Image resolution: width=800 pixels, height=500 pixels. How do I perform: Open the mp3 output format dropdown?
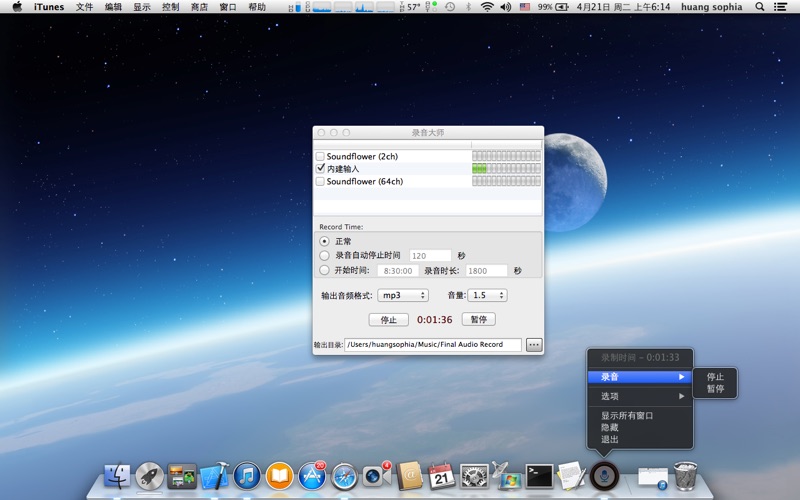pyautogui.click(x=402, y=295)
